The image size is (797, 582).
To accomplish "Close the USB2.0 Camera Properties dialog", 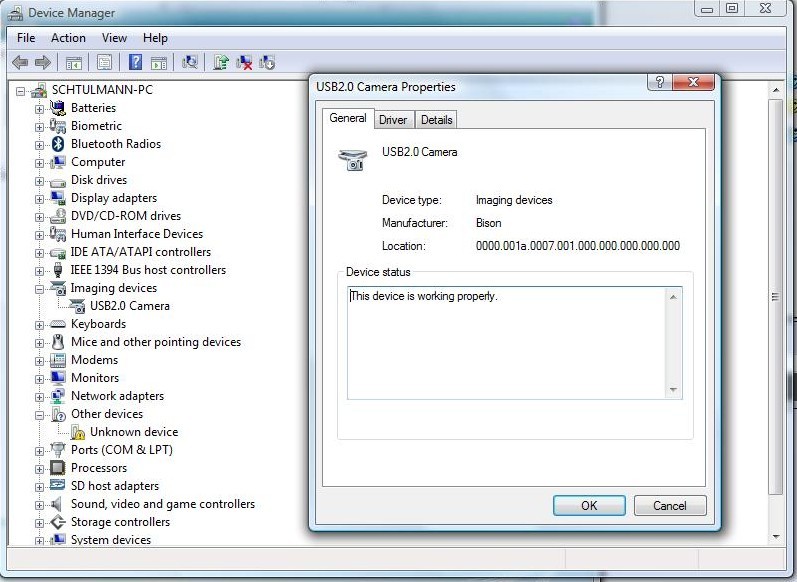I will [693, 82].
